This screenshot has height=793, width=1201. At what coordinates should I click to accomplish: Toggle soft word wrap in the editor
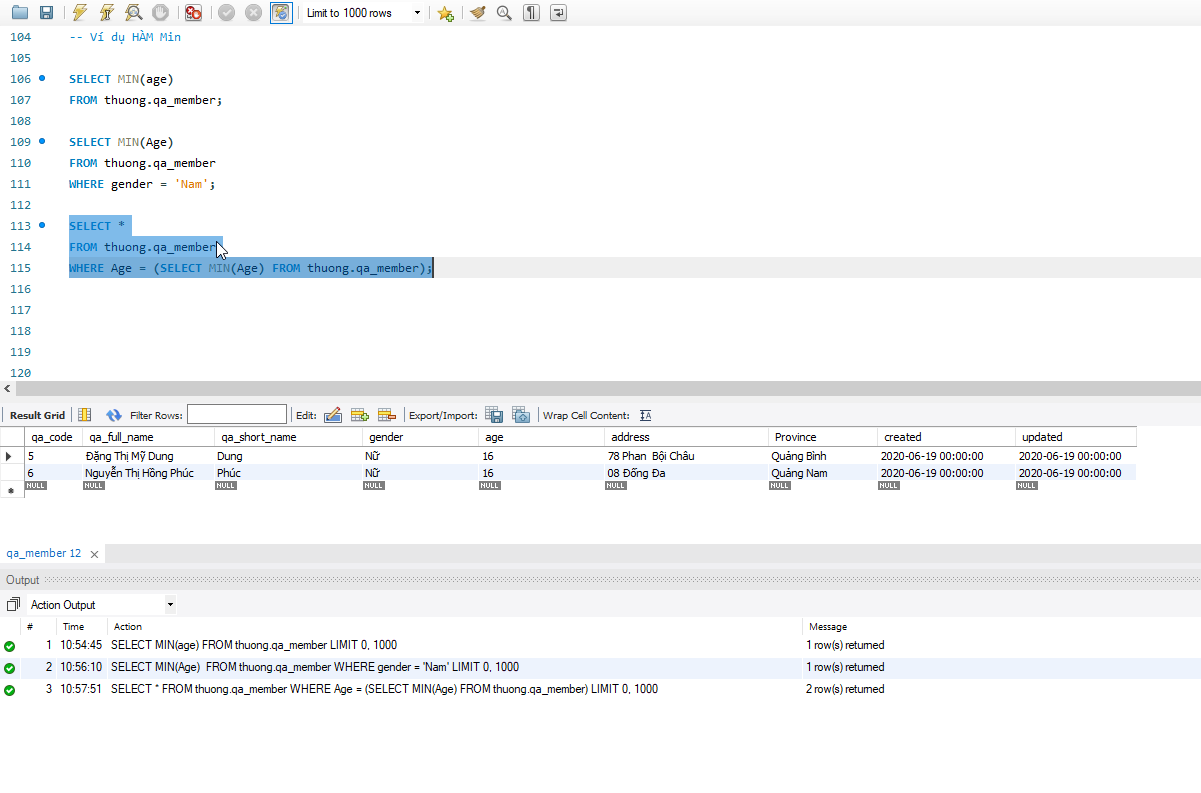(x=558, y=12)
